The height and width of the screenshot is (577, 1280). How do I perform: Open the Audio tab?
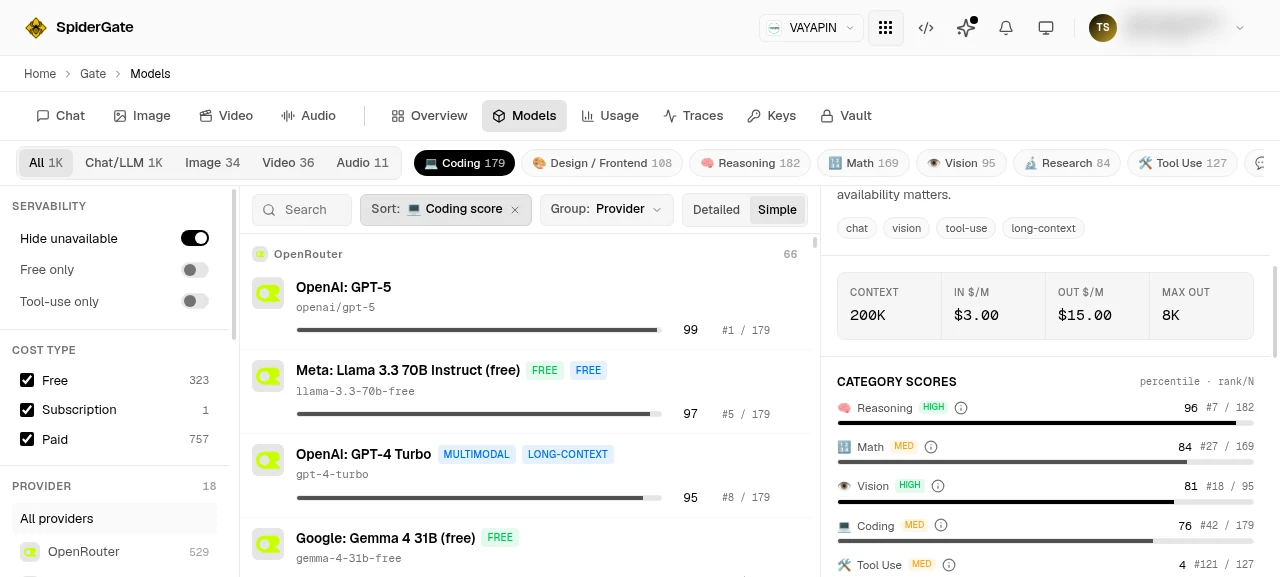coord(308,116)
